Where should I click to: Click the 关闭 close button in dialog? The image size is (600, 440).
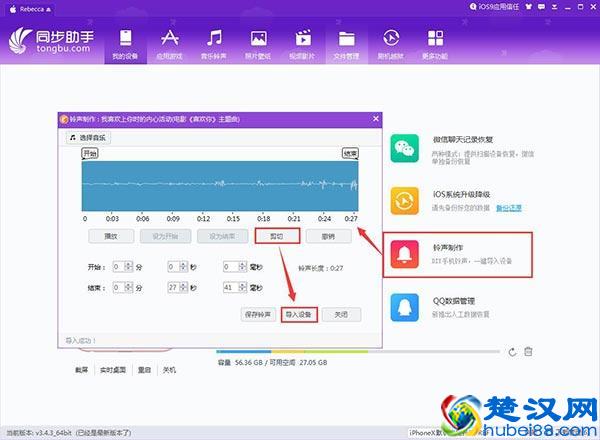[341, 315]
